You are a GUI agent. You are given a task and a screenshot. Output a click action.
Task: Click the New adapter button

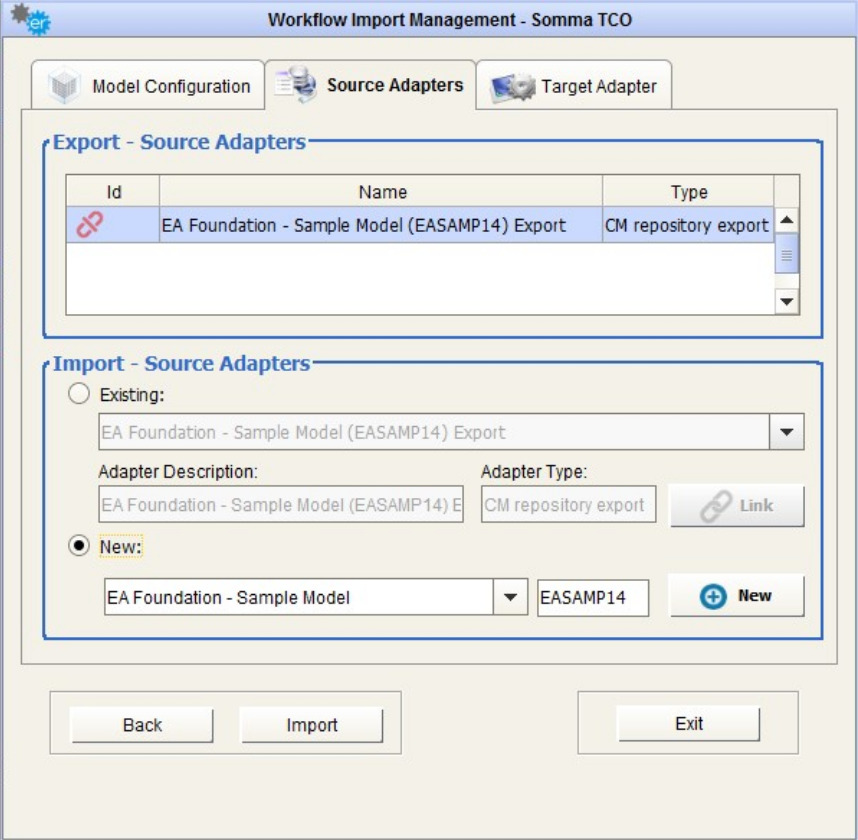[x=737, y=595]
